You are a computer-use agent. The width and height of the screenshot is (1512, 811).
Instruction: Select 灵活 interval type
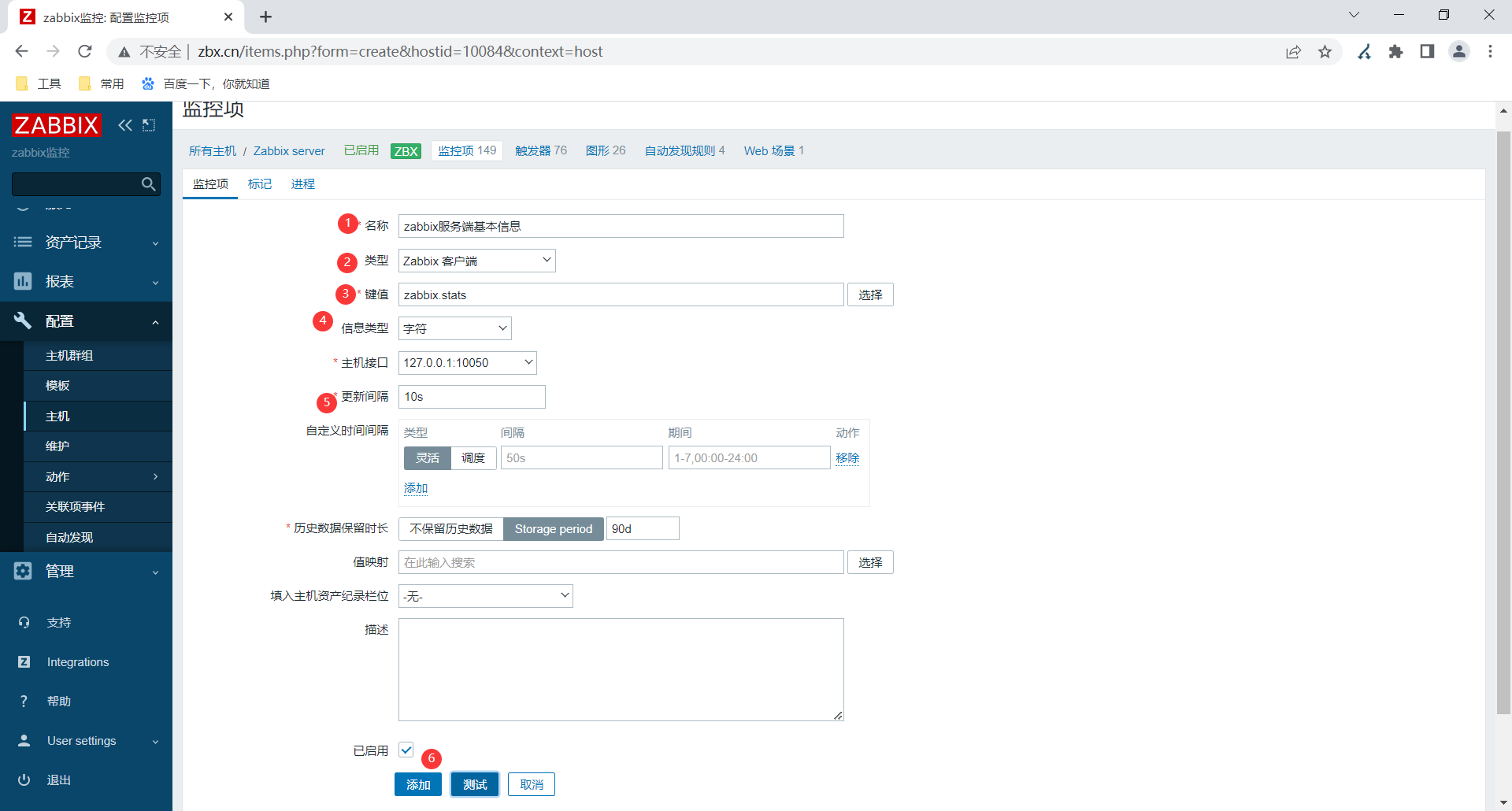[428, 458]
